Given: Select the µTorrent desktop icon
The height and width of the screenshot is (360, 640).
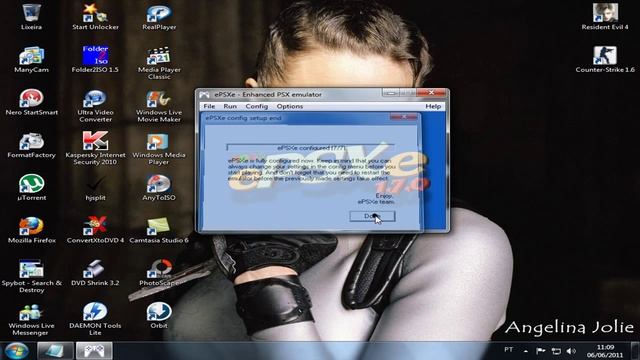Looking at the screenshot, I should 31,187.
